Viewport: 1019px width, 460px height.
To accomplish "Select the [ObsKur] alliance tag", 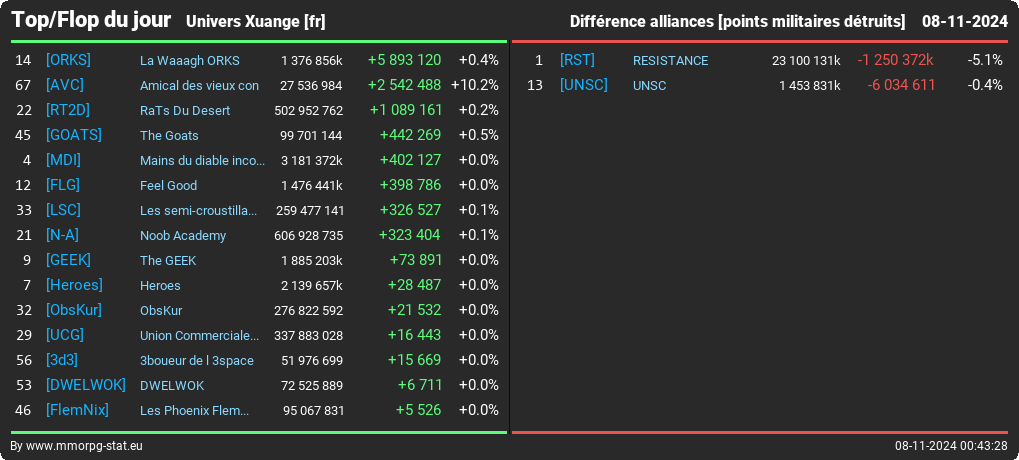I will tap(73, 310).
